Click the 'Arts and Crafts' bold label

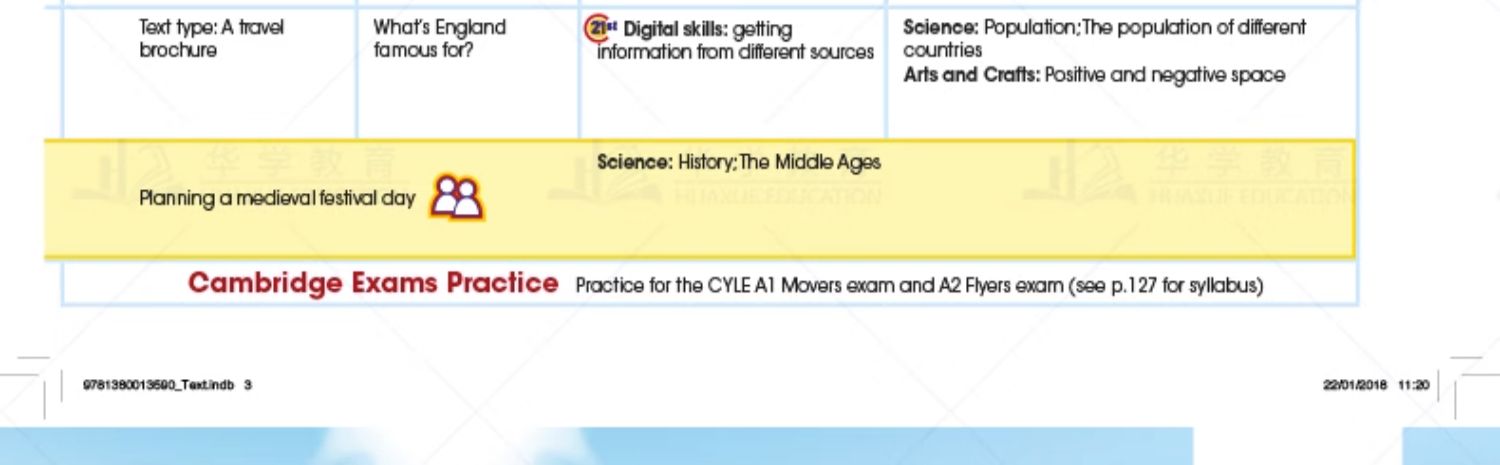tap(972, 75)
